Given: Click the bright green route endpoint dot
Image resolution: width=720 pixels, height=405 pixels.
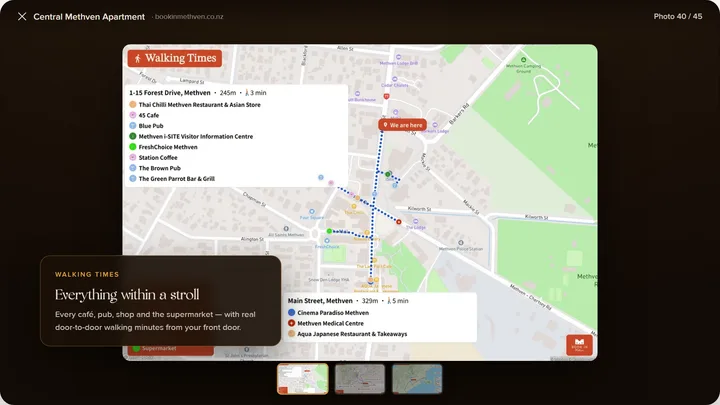Looking at the screenshot, I should [329, 231].
